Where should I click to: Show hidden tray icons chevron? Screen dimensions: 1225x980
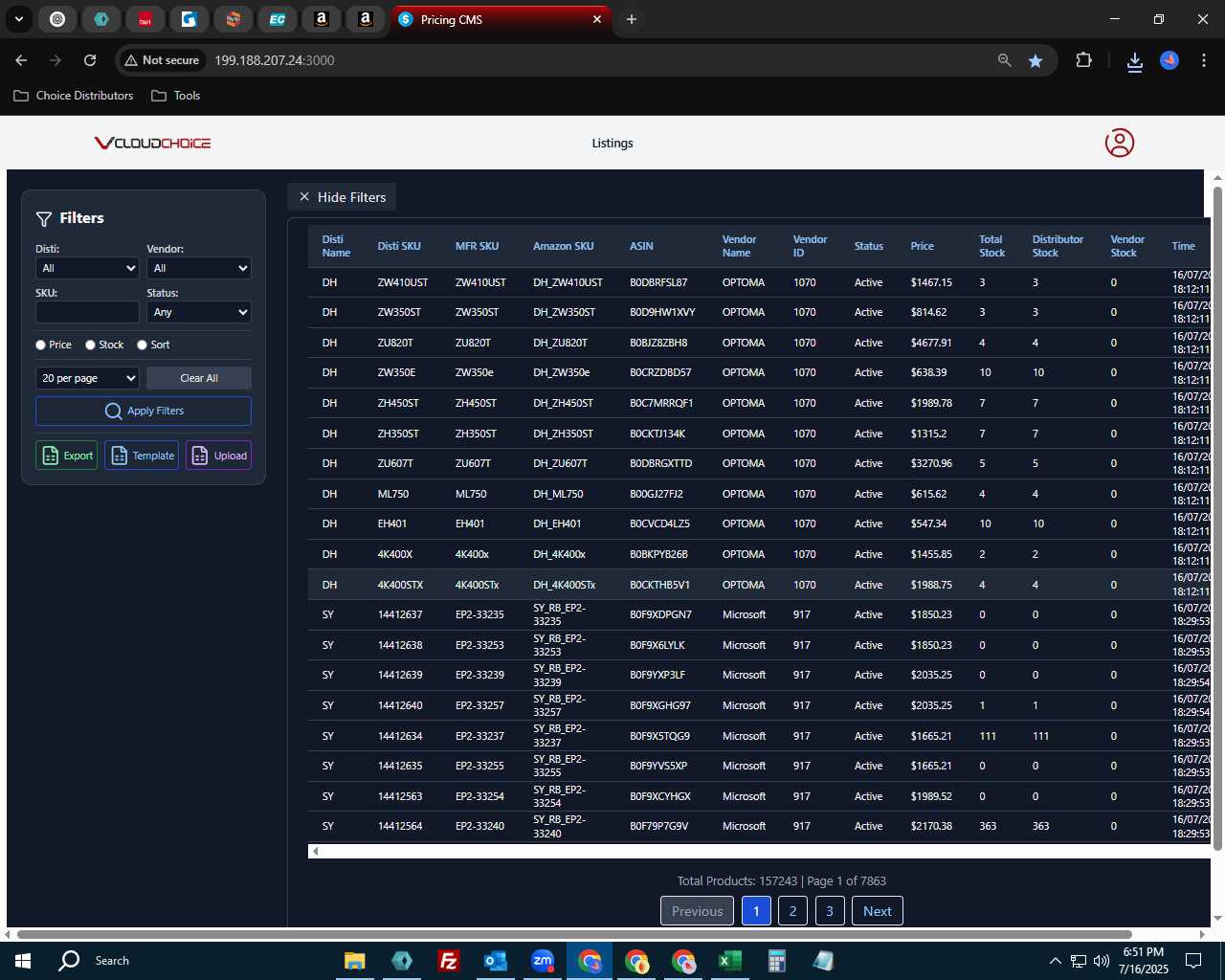(1055, 961)
